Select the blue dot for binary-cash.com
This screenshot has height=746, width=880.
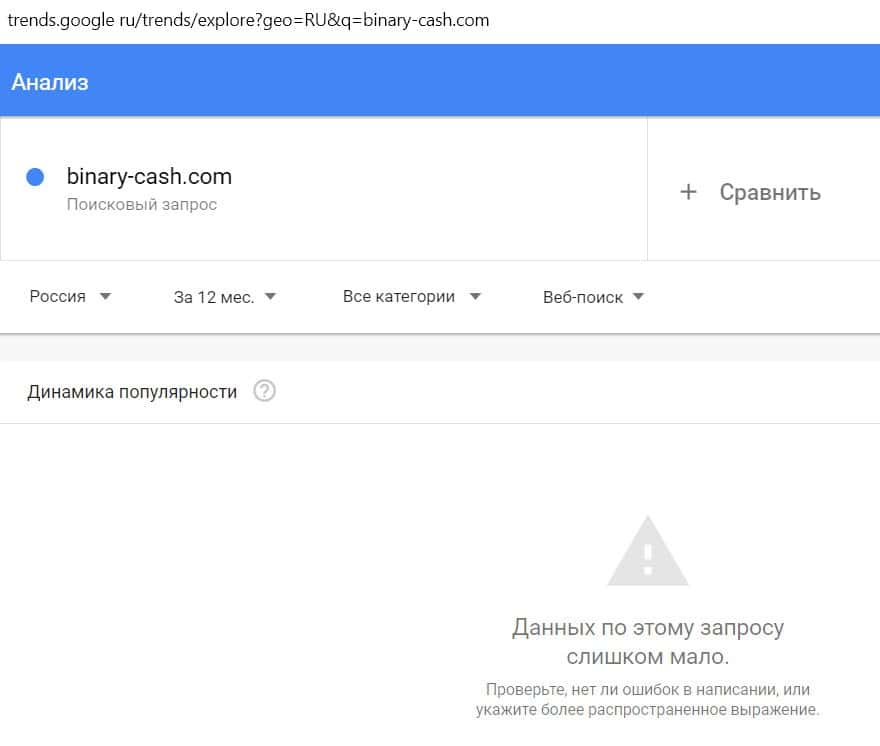pyautogui.click(x=35, y=177)
